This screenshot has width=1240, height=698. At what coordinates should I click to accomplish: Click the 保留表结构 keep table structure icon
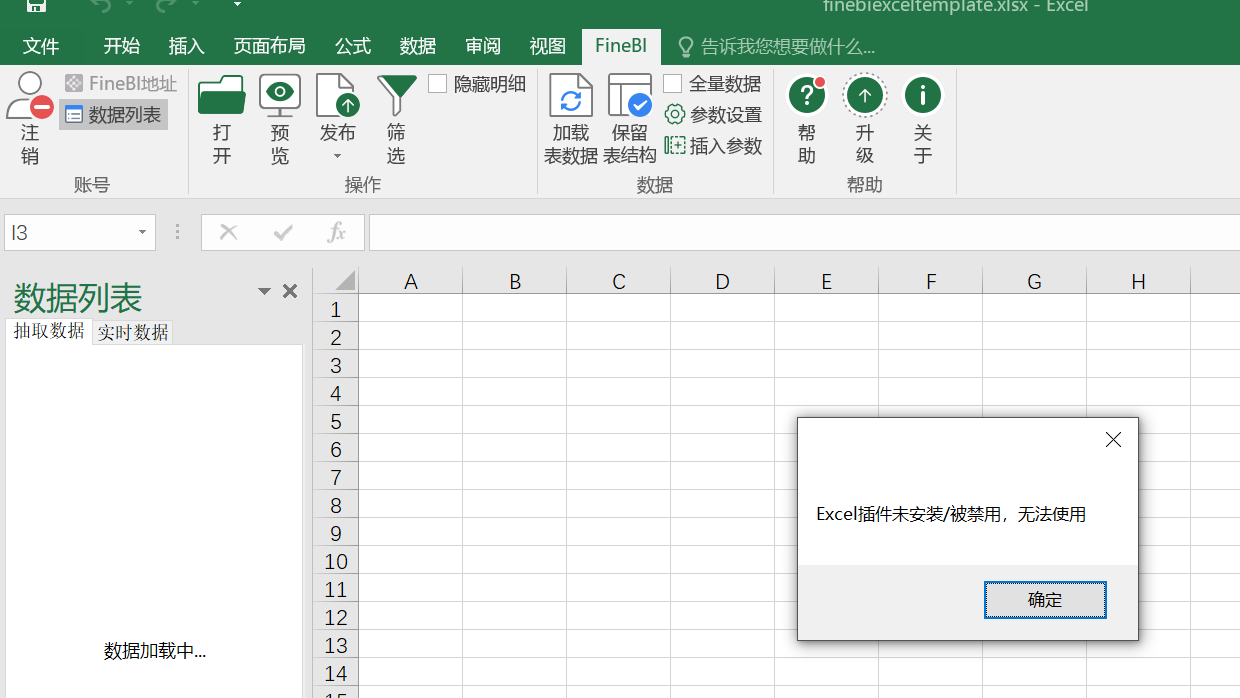point(630,96)
